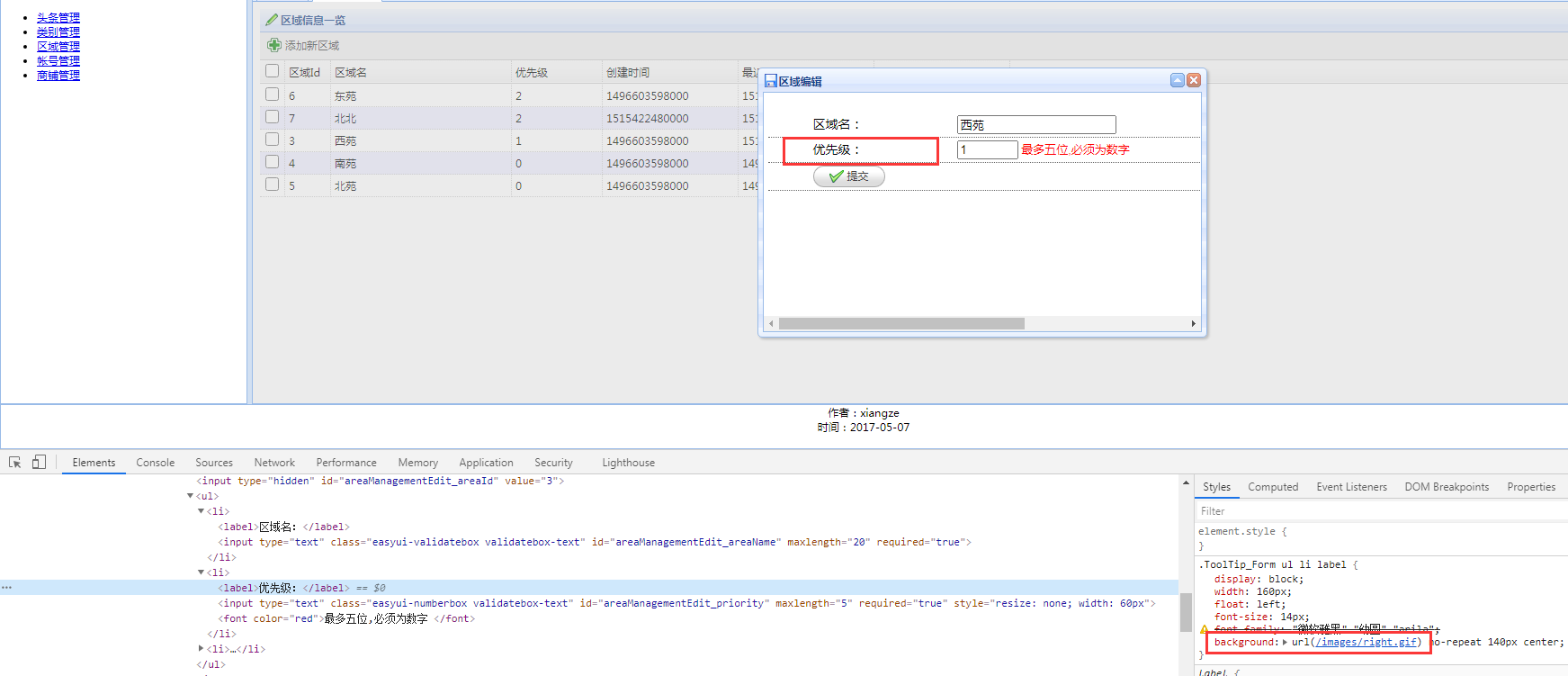Click the pencil icon beside 区域信息一览
1568x676 pixels.
tap(272, 20)
